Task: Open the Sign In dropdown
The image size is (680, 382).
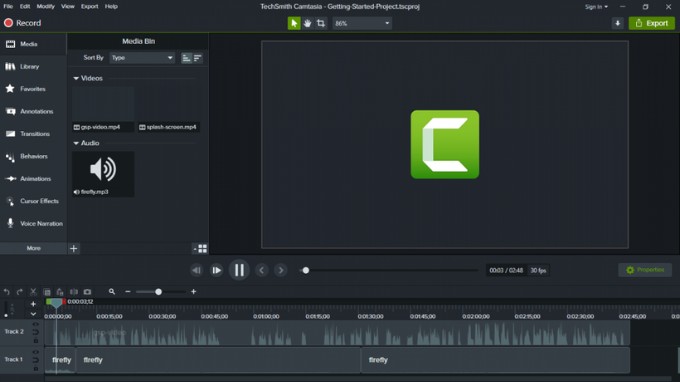Action: click(596, 7)
